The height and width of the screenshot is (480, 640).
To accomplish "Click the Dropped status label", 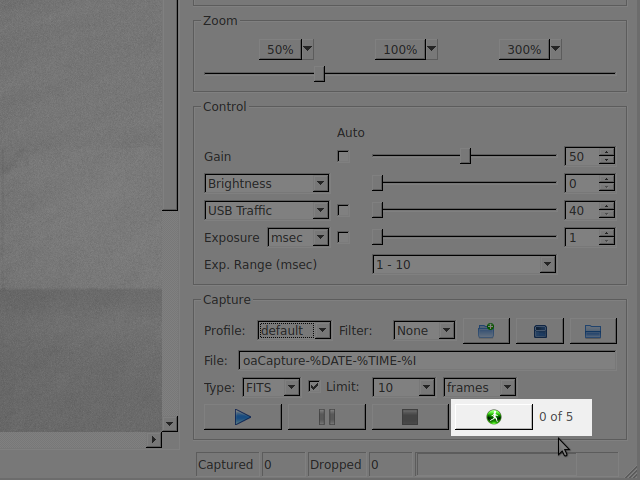I will pyautogui.click(x=336, y=464).
